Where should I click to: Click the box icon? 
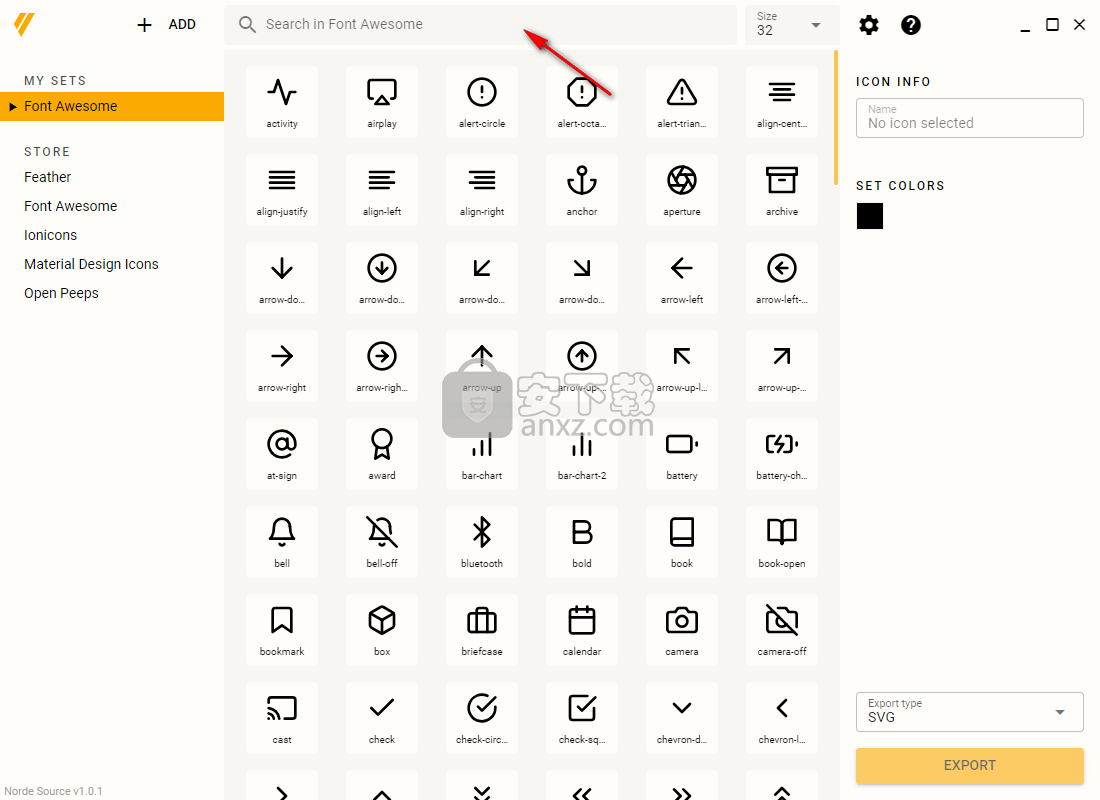[x=382, y=629]
